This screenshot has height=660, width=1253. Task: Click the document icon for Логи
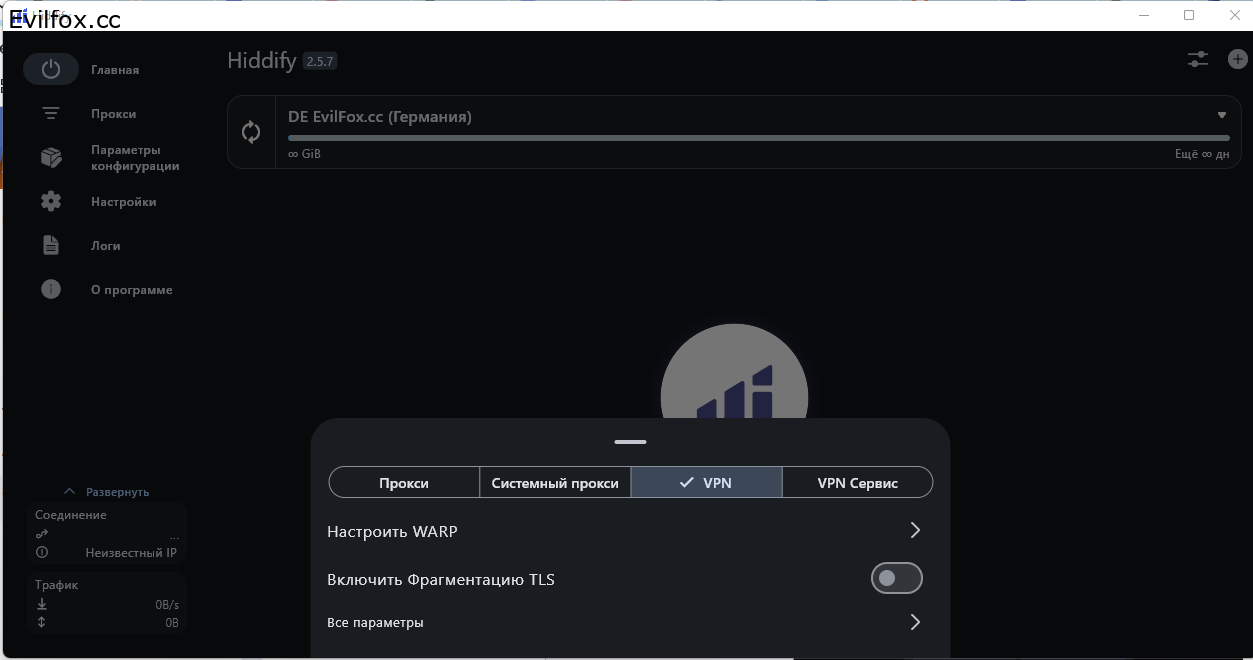click(x=51, y=246)
